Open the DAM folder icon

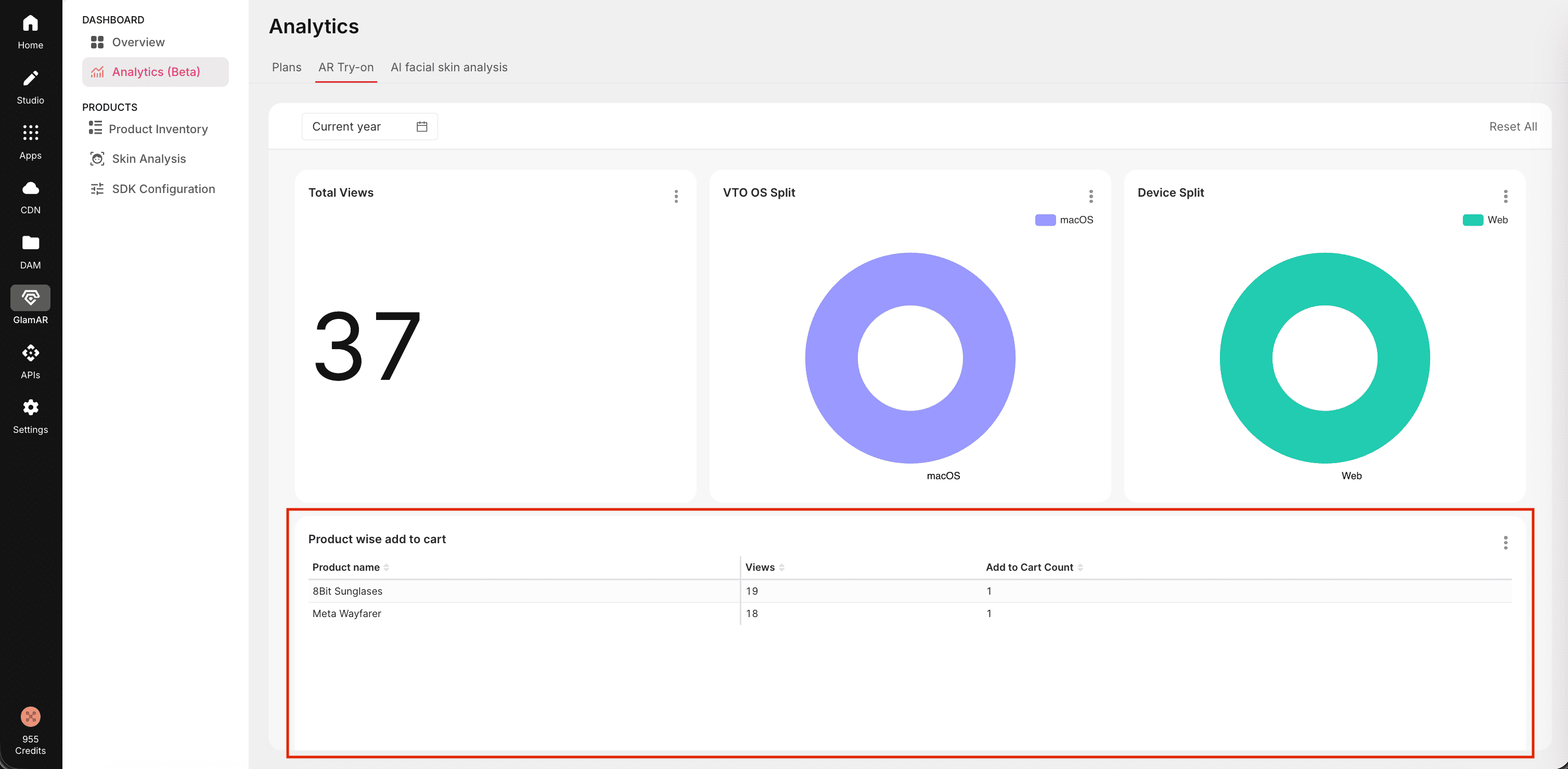coord(31,243)
